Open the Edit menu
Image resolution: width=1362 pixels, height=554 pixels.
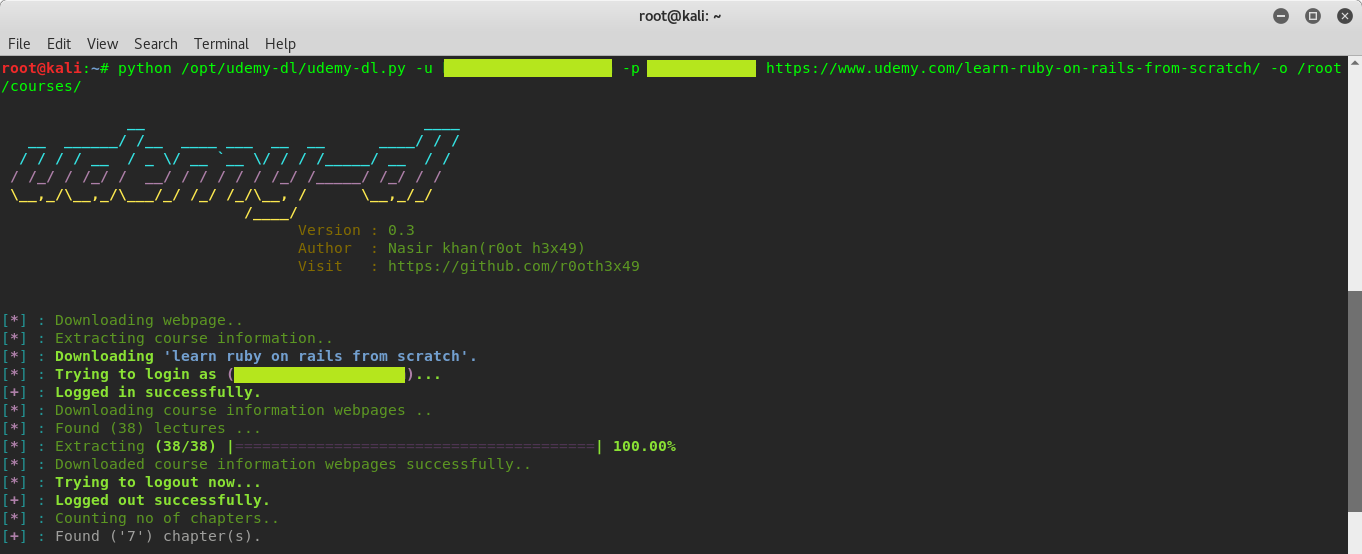click(59, 44)
